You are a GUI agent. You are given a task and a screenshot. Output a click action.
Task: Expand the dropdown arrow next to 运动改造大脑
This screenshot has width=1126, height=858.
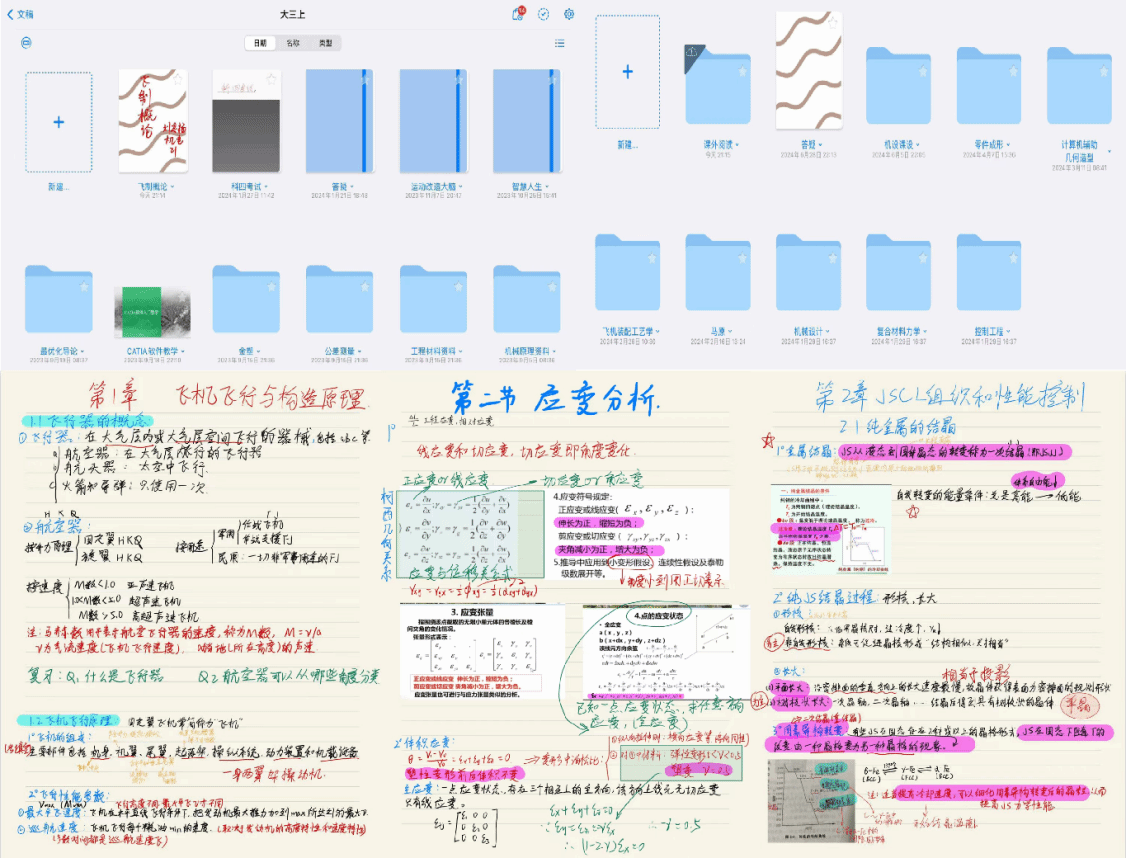click(464, 186)
